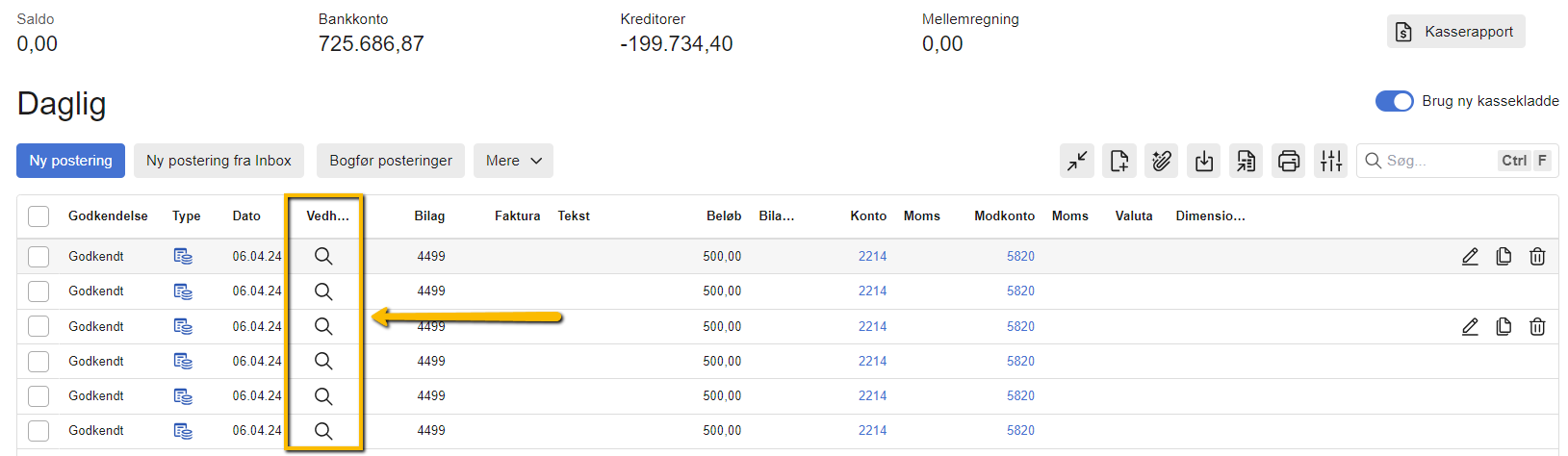Viewport: 1568px width, 456px height.
Task: Expand the 'Mere' dropdown menu
Action: click(513, 161)
